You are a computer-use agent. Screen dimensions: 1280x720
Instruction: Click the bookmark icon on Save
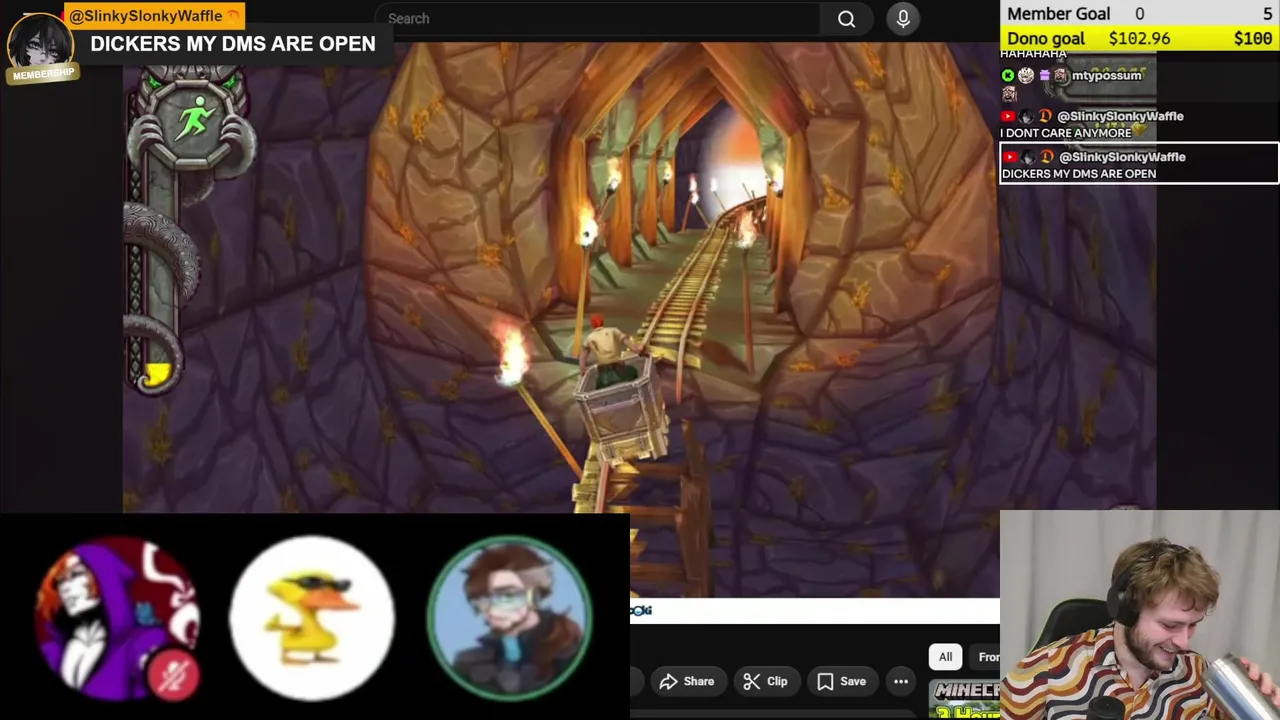tap(825, 681)
